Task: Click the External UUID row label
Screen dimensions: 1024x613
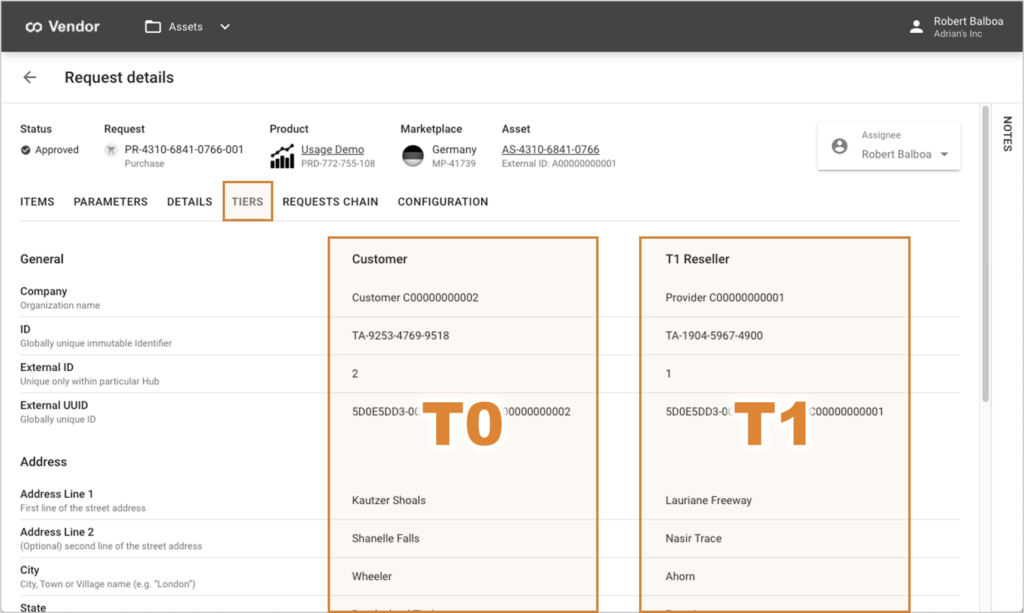Action: click(54, 405)
